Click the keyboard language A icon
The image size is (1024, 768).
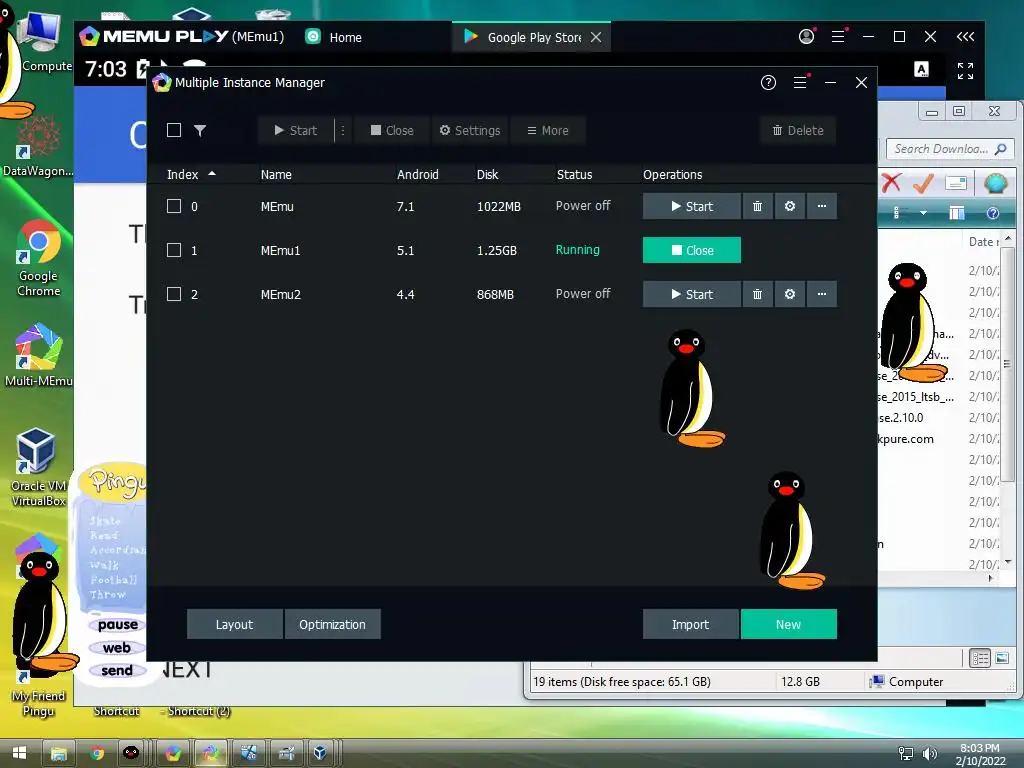tap(921, 69)
